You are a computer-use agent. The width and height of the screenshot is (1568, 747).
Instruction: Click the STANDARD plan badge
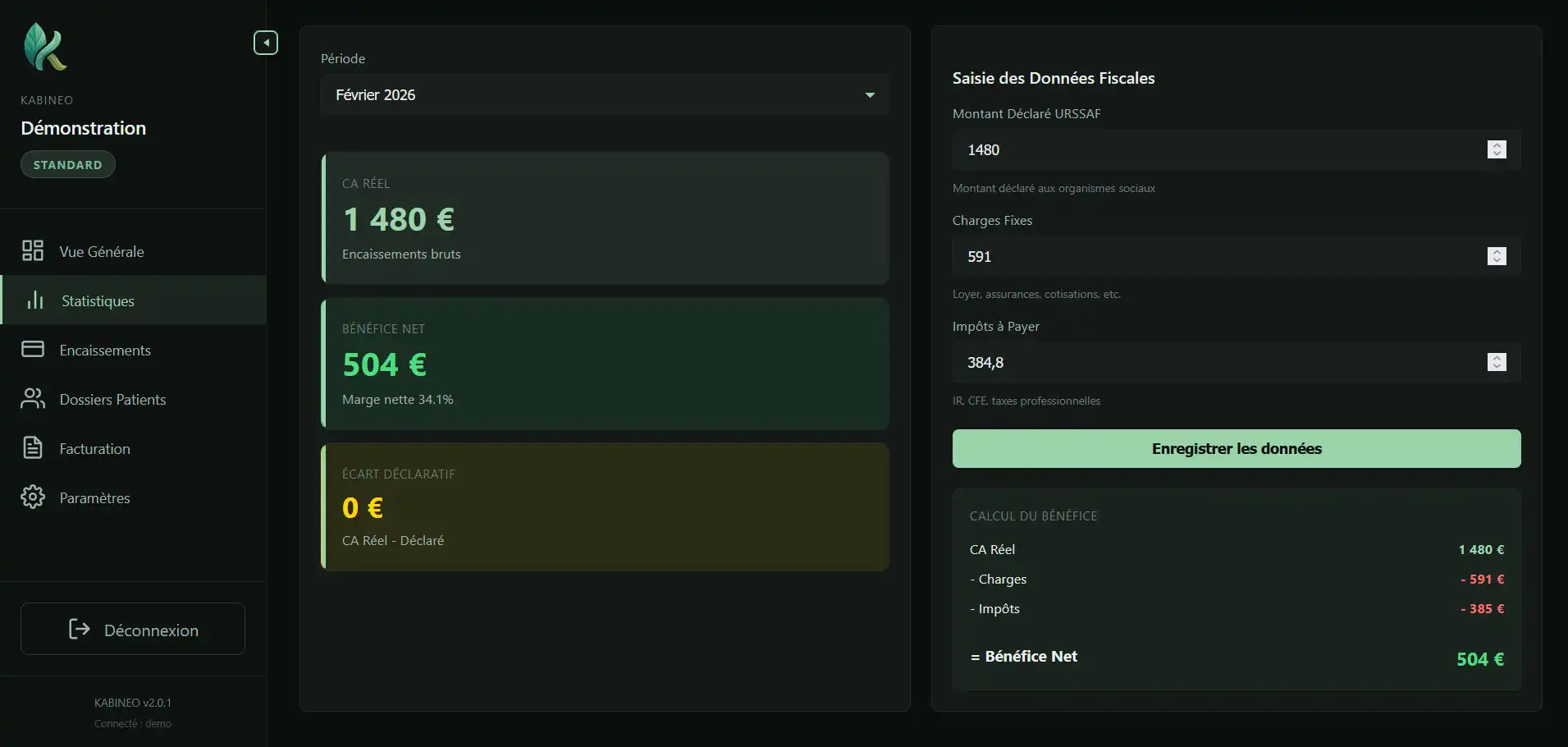67,164
